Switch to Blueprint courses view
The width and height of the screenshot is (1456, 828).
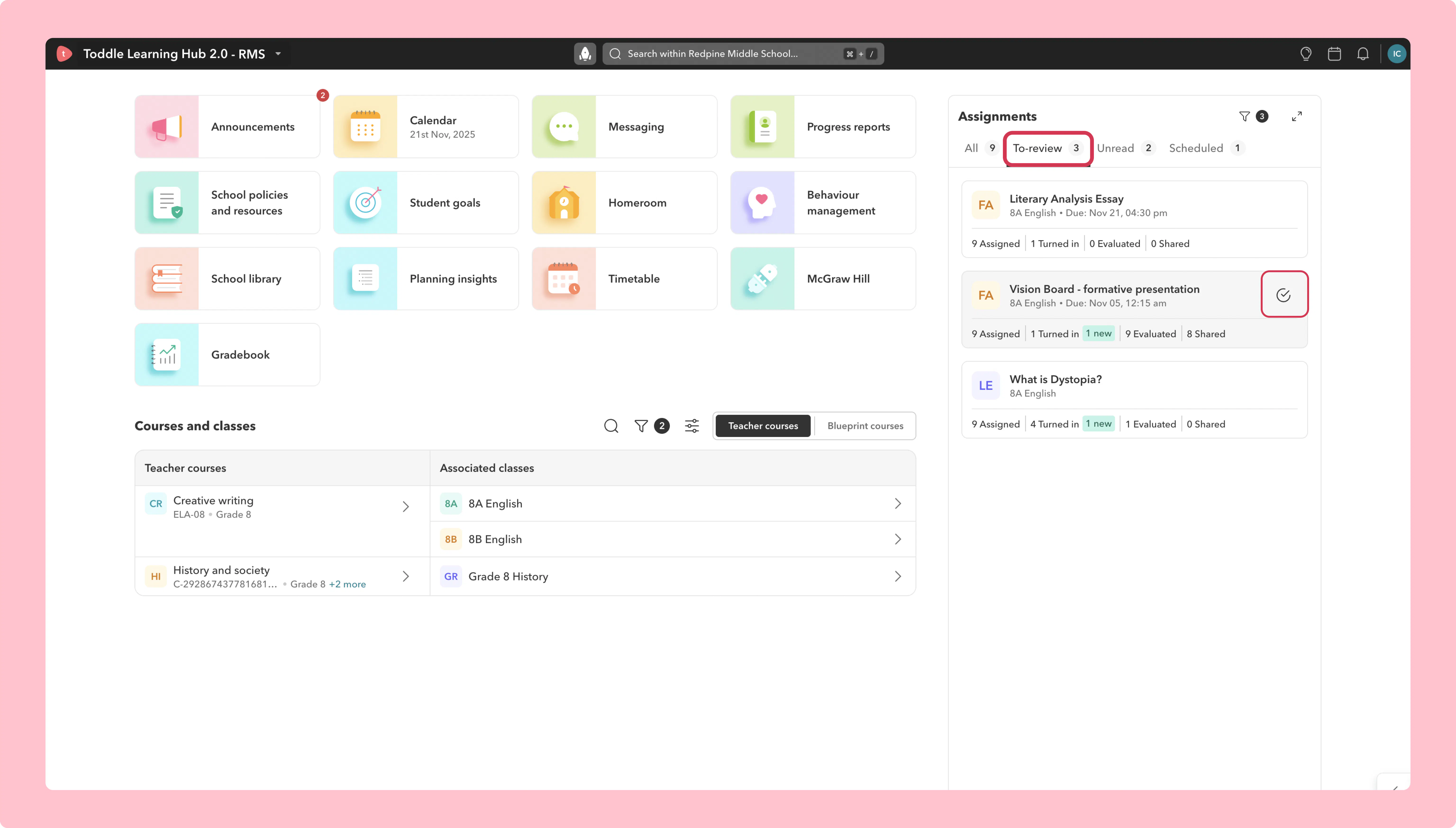point(865,426)
